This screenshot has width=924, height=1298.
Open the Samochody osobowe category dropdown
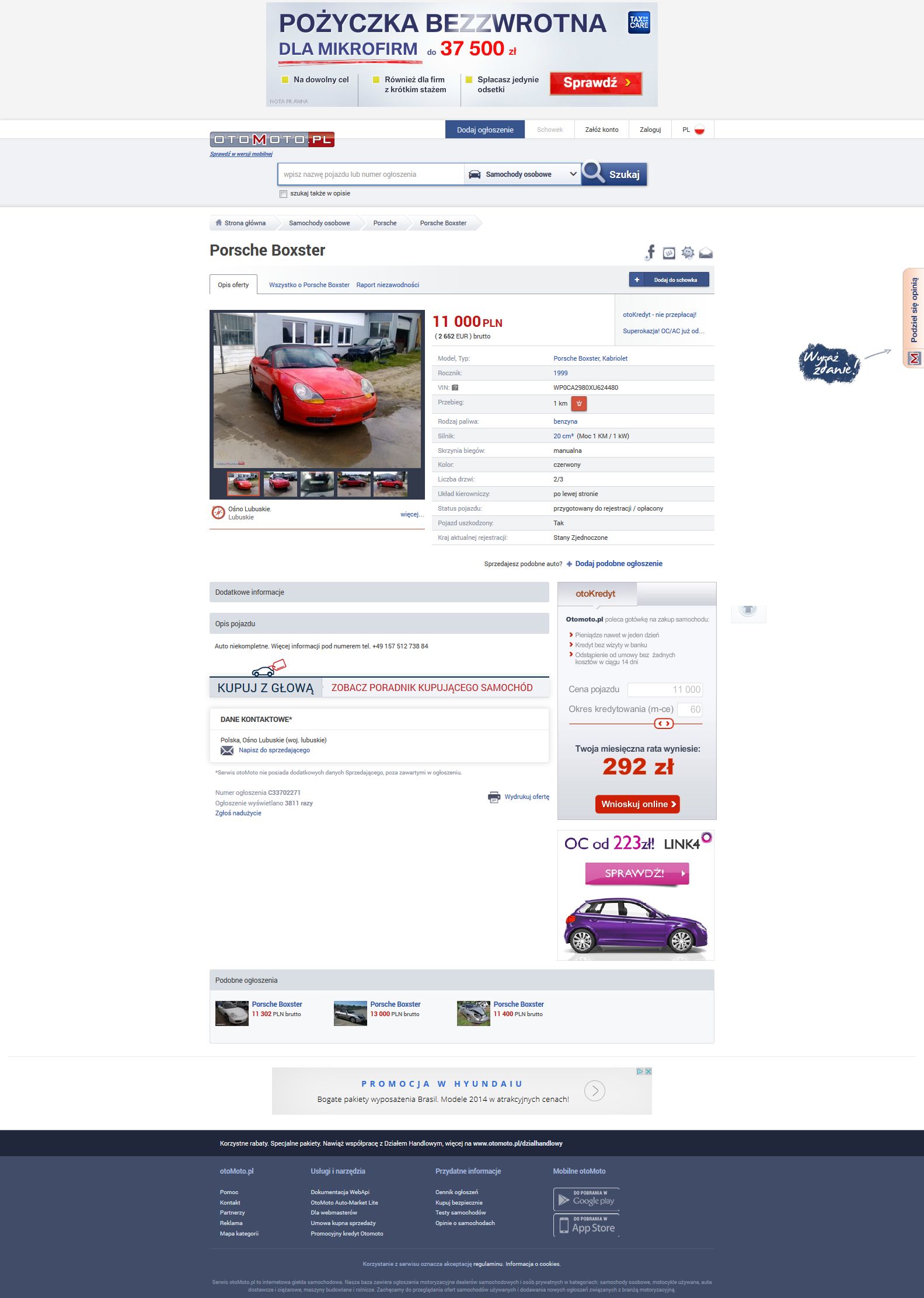[522, 174]
